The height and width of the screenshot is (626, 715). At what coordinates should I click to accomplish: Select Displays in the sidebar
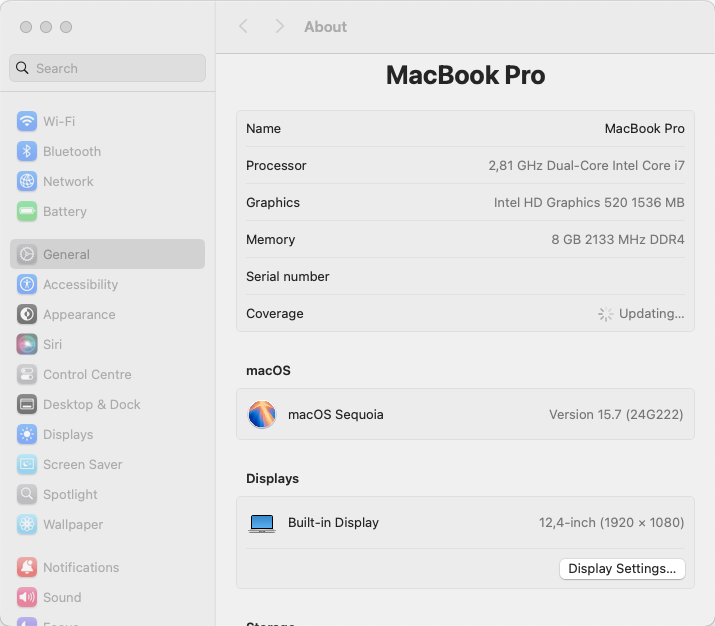pyautogui.click(x=68, y=434)
